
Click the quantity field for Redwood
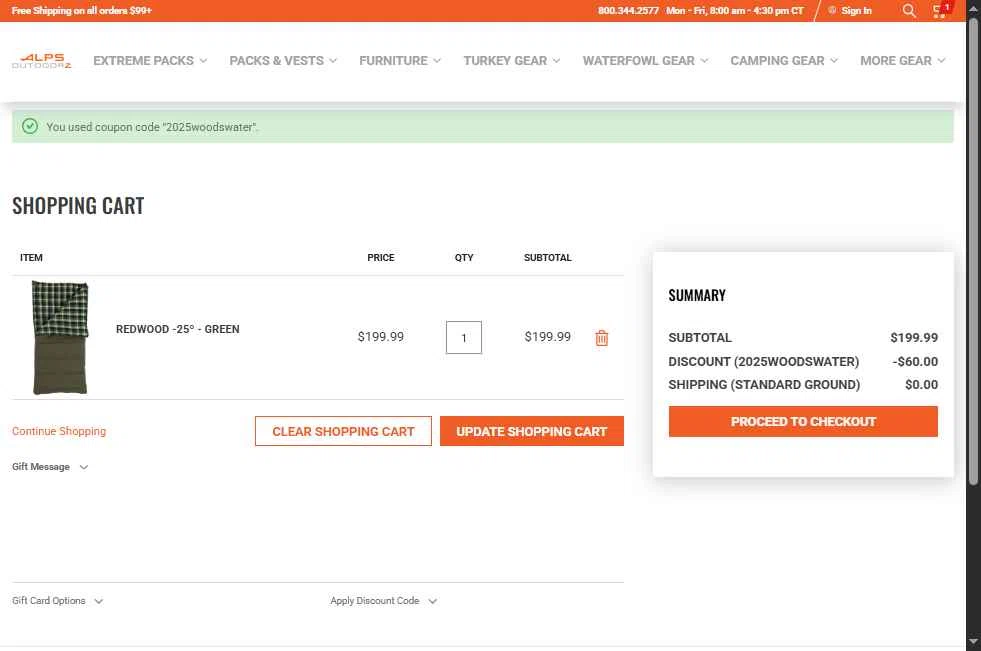point(464,337)
